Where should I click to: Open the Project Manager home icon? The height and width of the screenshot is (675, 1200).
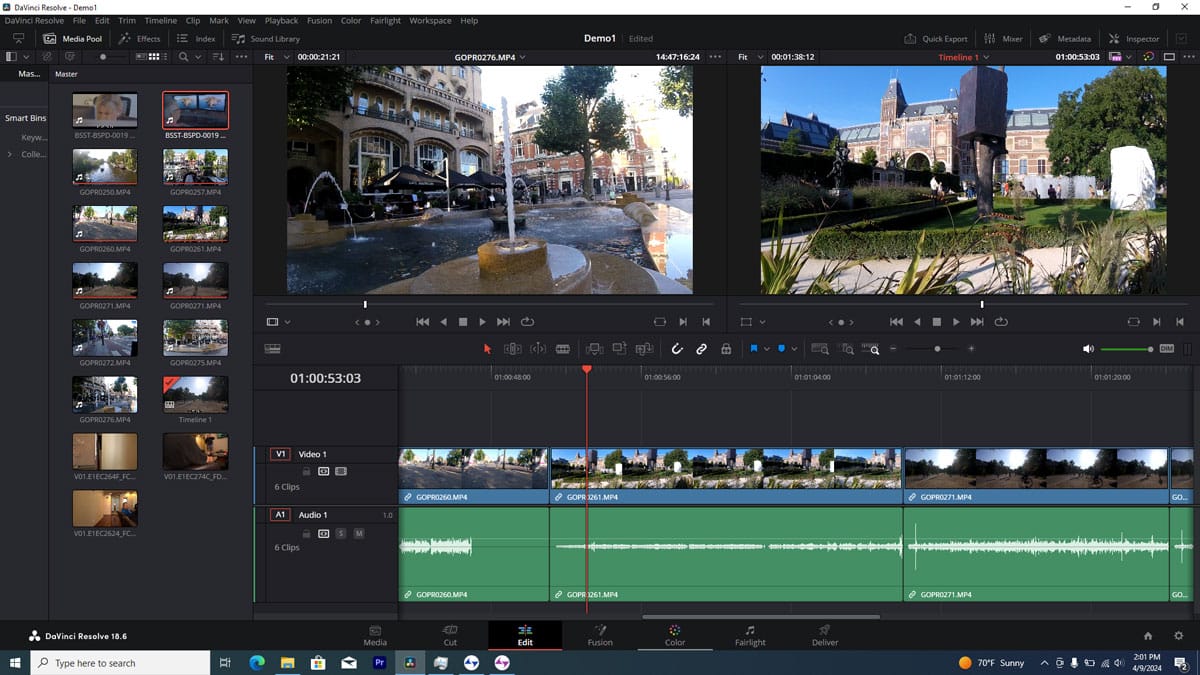click(1148, 636)
